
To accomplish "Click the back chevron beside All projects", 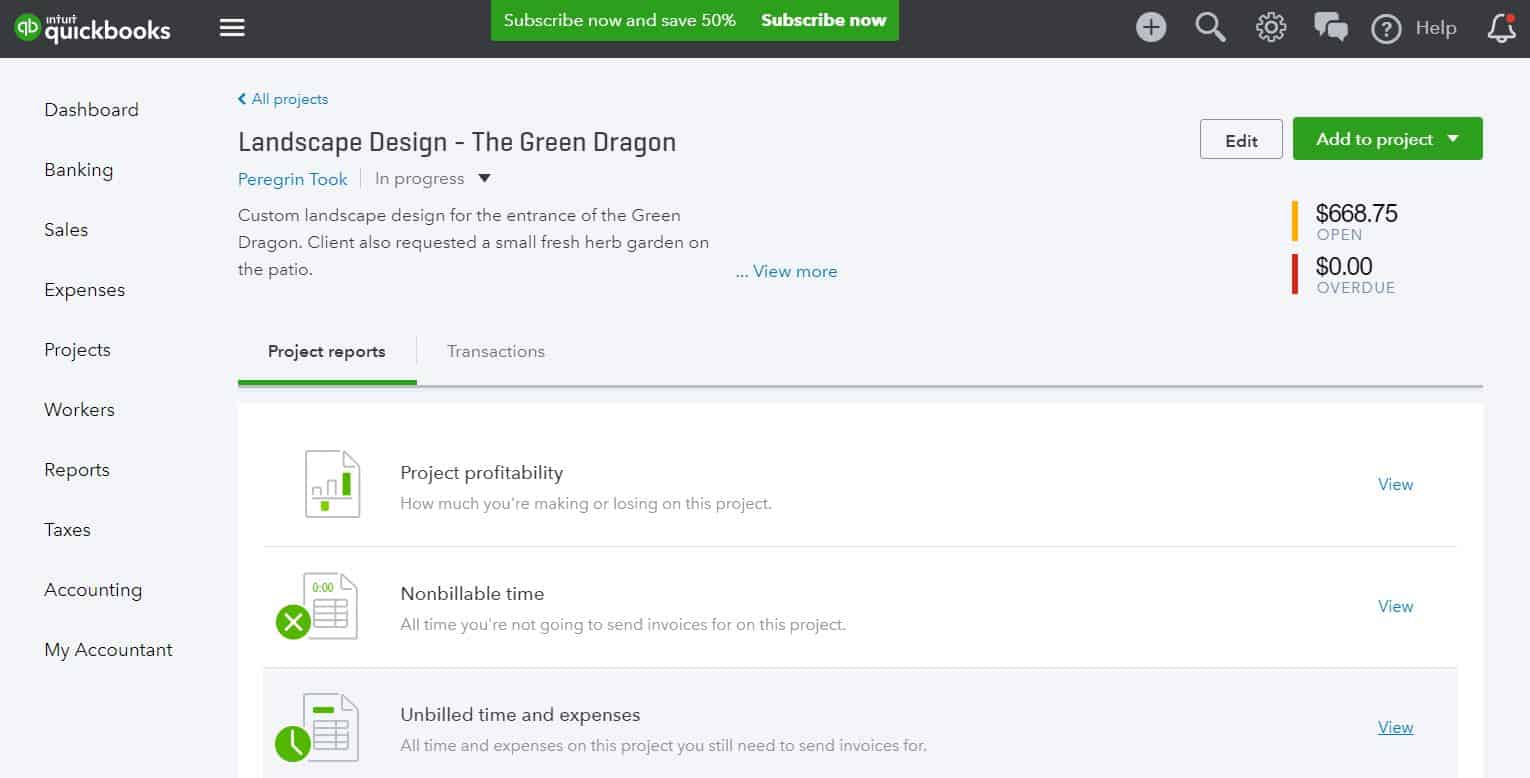I will 242,99.
